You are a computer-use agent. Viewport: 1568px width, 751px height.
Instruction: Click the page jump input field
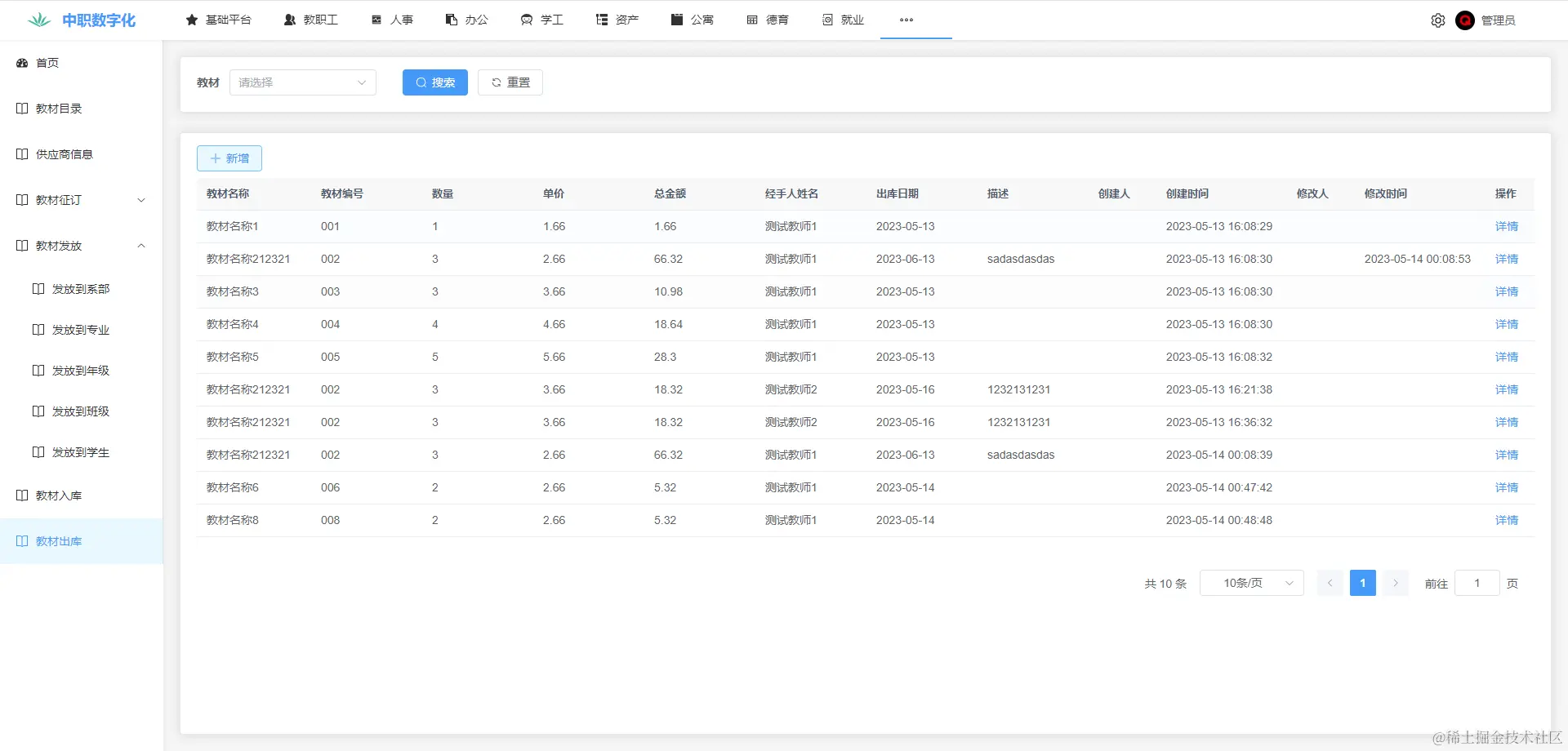point(1477,583)
